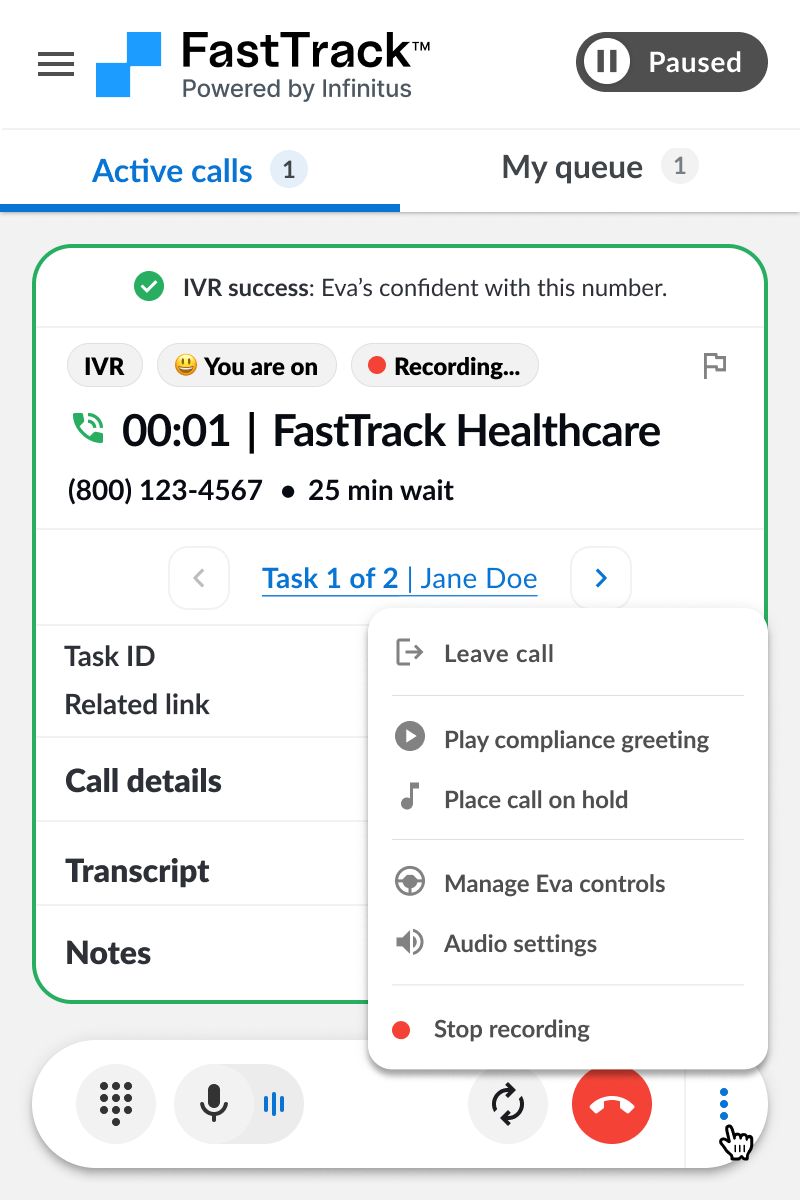Click the Active calls count badge

click(289, 170)
